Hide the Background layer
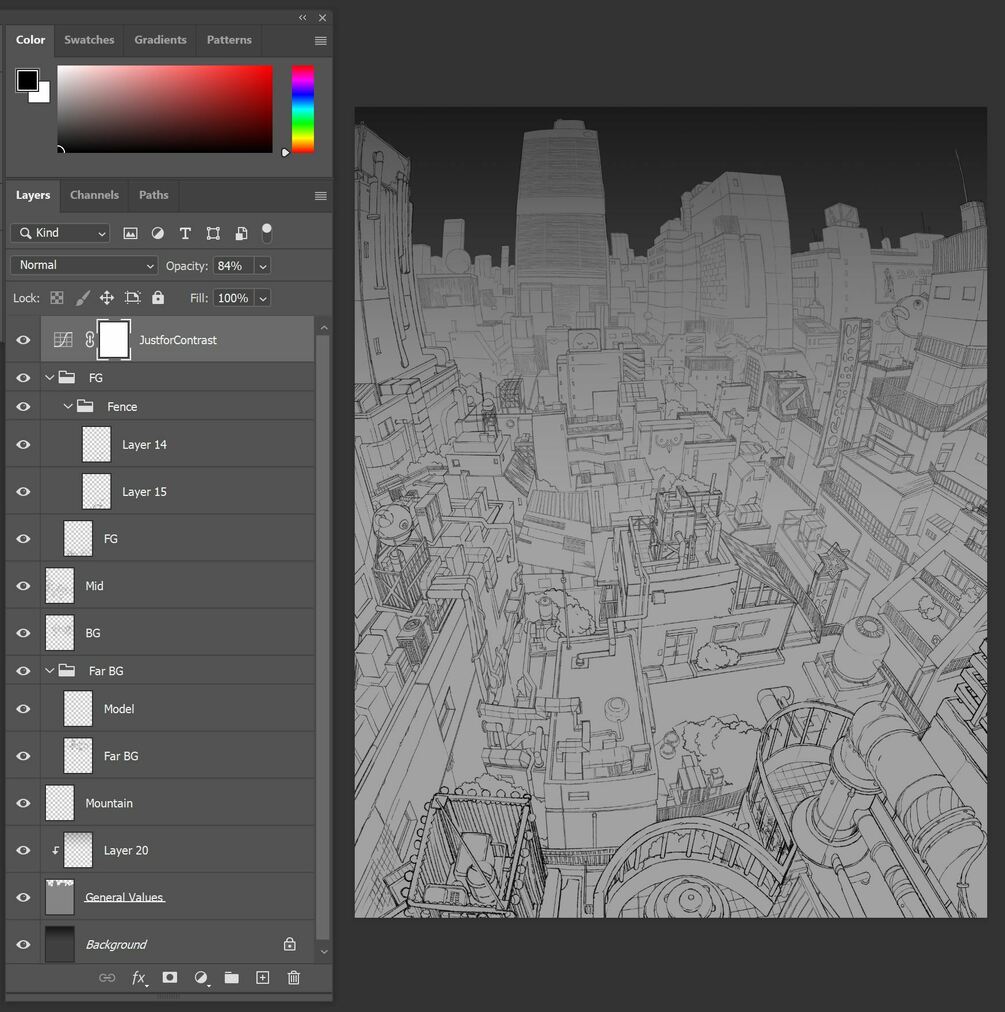1005x1012 pixels. click(x=23, y=944)
